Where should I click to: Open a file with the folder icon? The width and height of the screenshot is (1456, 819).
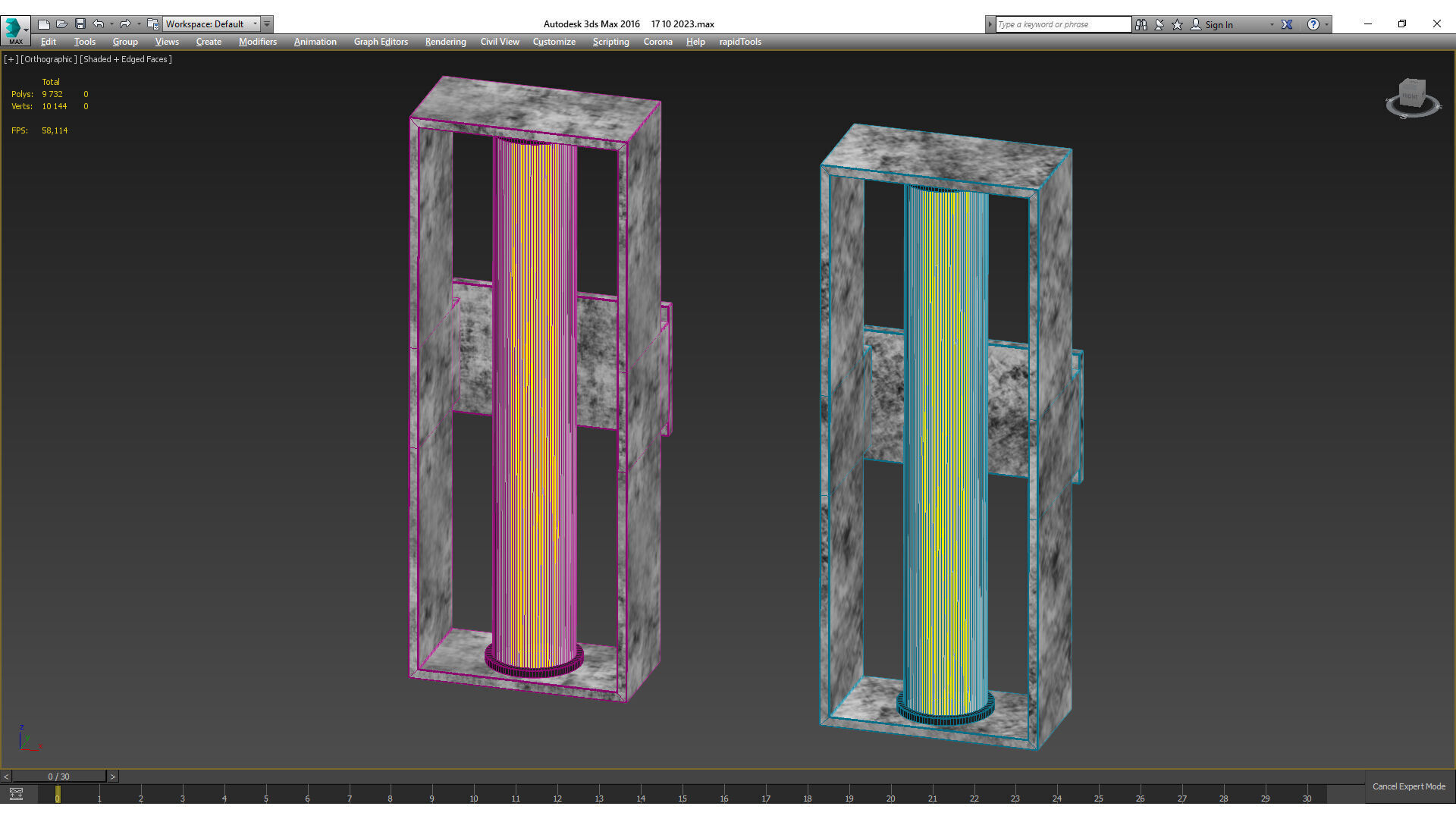(62, 24)
